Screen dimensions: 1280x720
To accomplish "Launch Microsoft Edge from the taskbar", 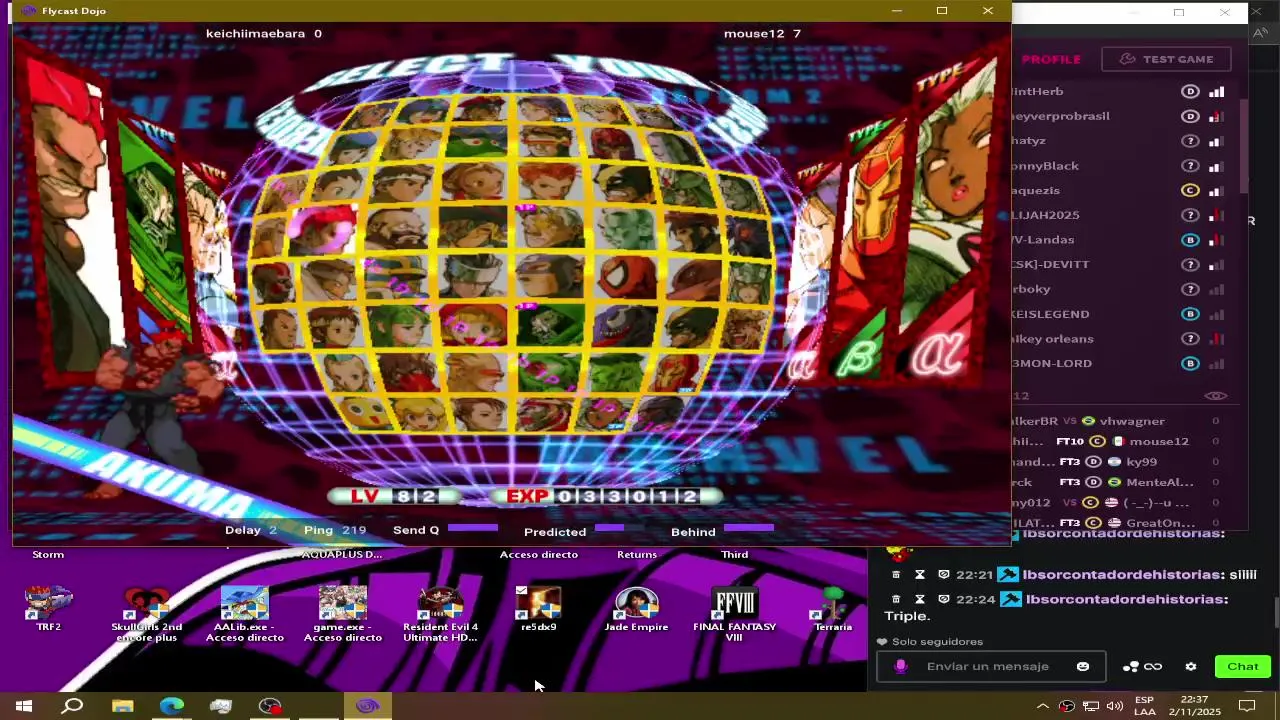I will pos(172,706).
